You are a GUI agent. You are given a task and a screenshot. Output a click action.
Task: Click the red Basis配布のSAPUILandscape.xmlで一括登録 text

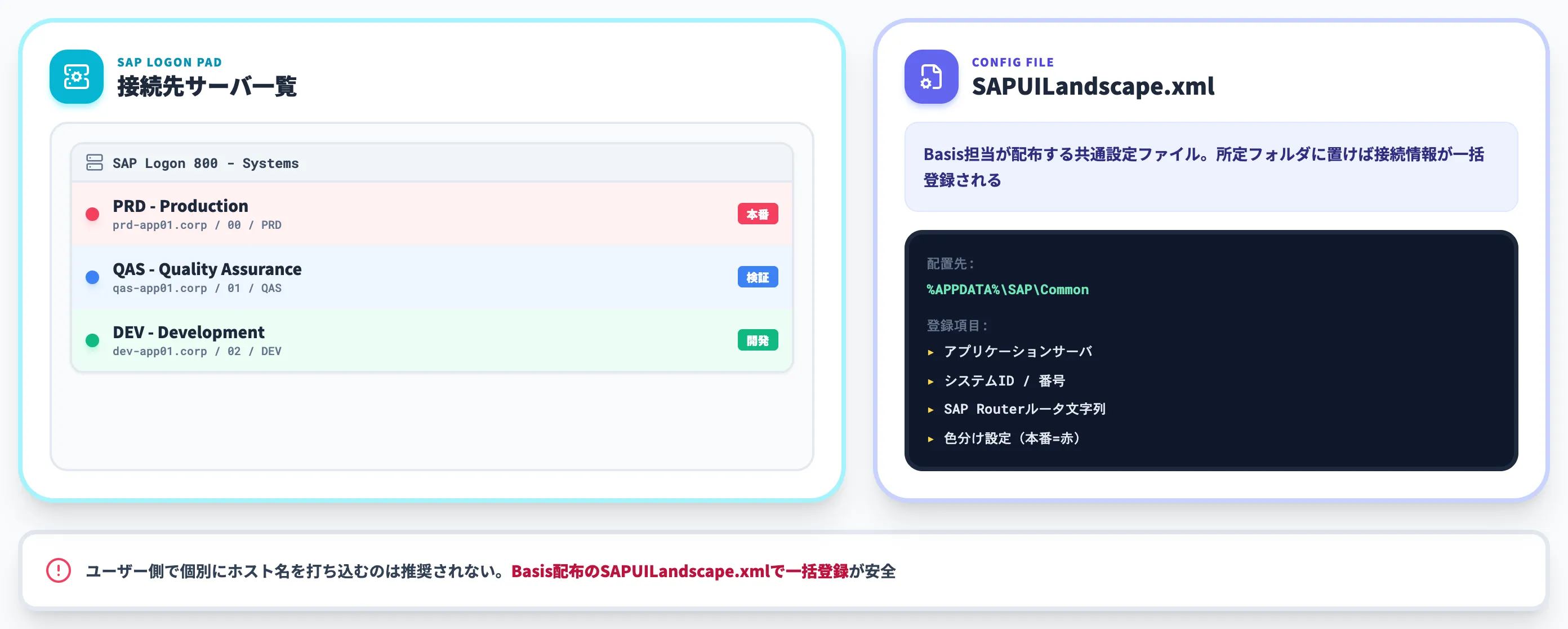(x=680, y=571)
